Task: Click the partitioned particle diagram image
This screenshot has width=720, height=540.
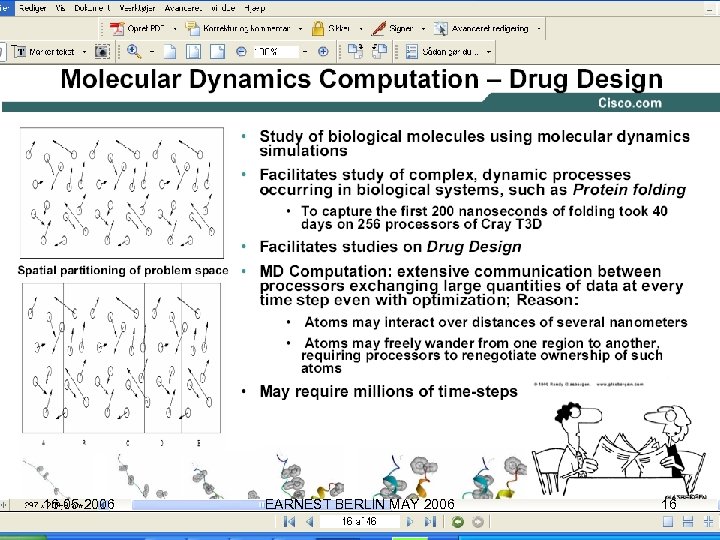Action: (x=122, y=358)
